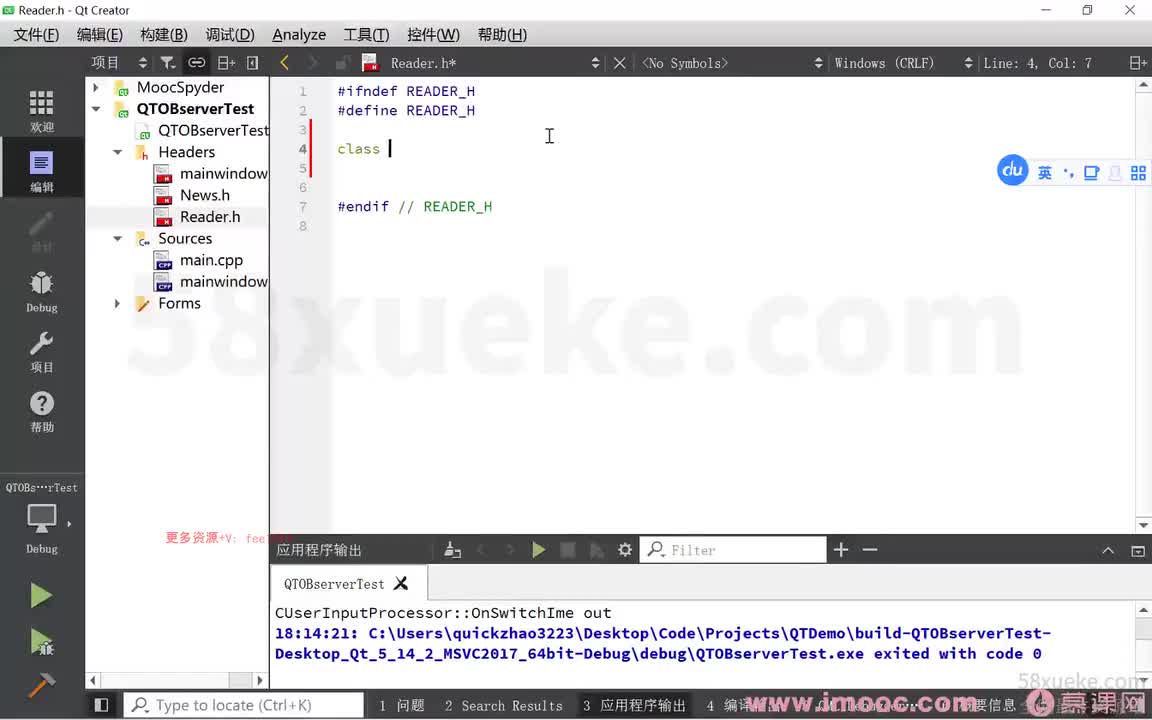Collapse the QTOBserverTest project node

coord(96,109)
